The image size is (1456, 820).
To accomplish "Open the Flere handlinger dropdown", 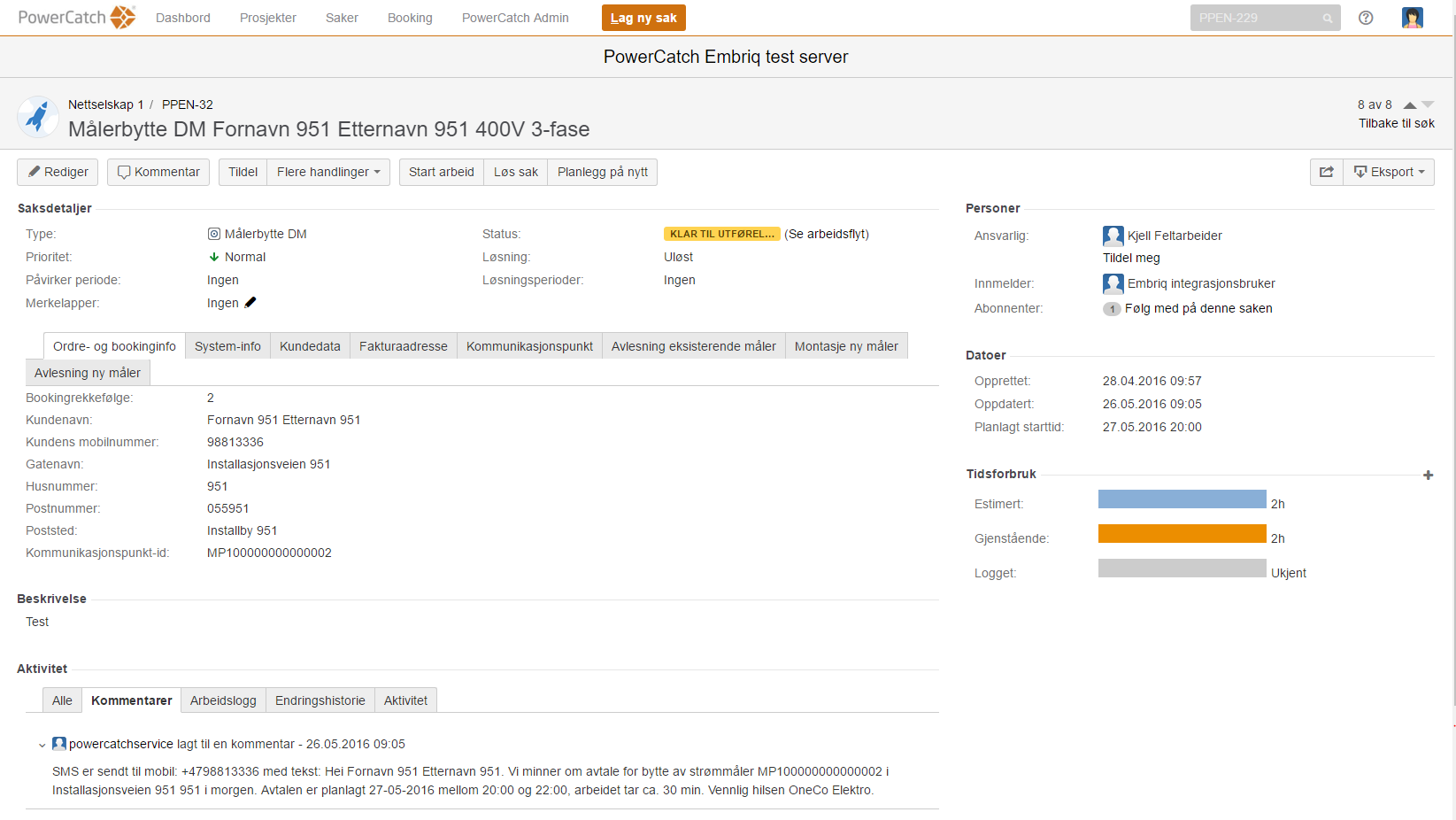I will click(327, 172).
